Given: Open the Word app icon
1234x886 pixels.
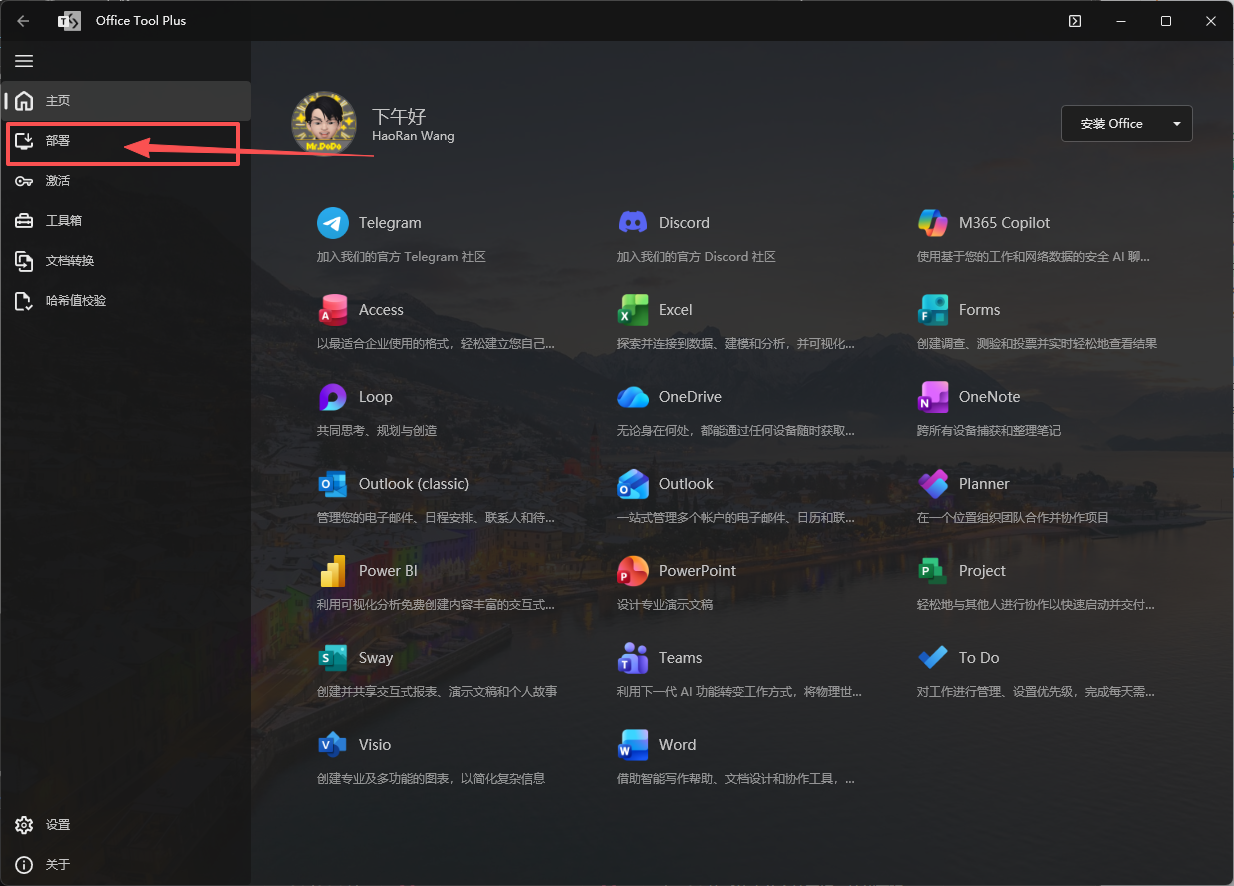Looking at the screenshot, I should point(633,745).
